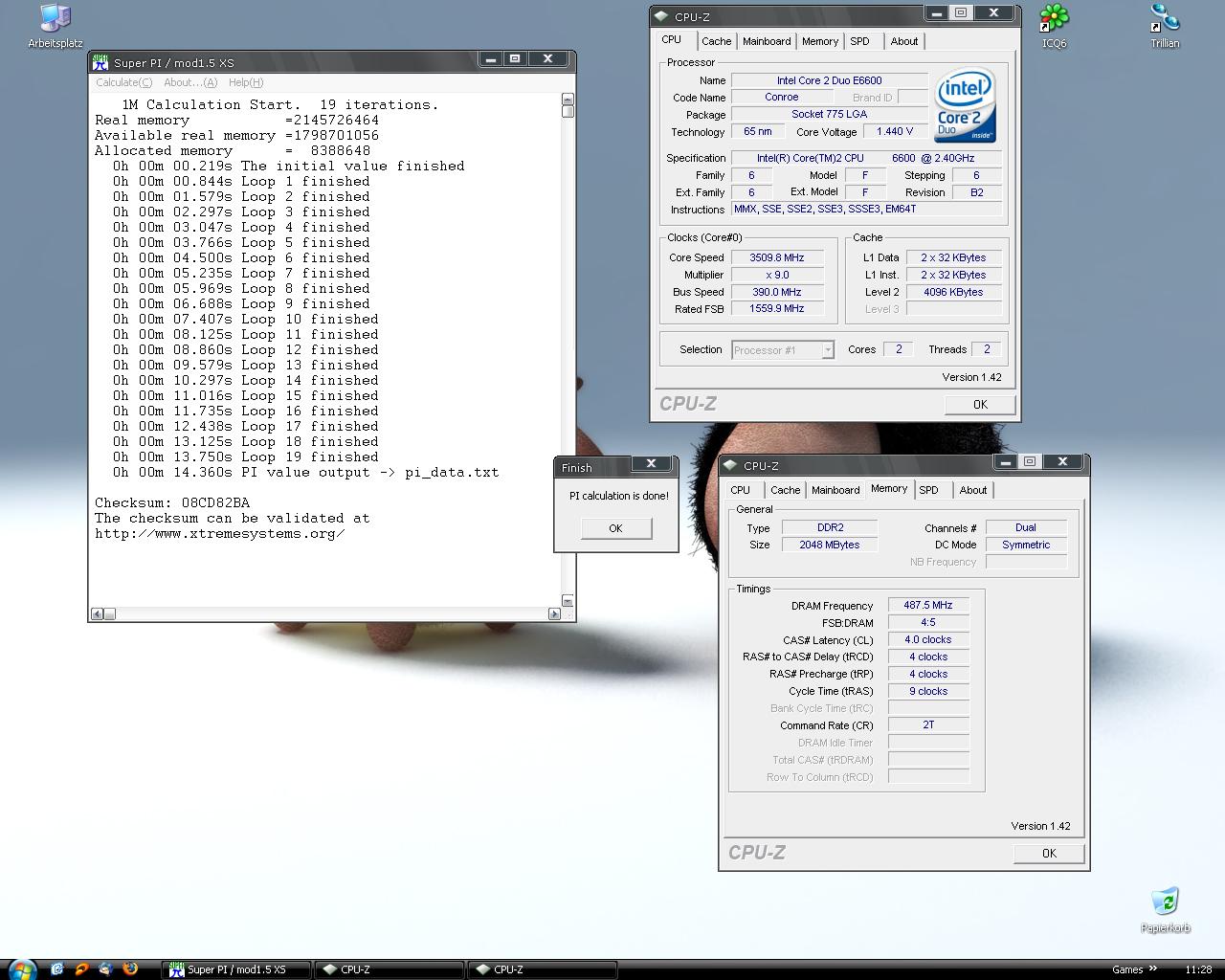Viewport: 1225px width, 980px height.
Task: Click Super PI taskbar button
Action: coord(238,969)
